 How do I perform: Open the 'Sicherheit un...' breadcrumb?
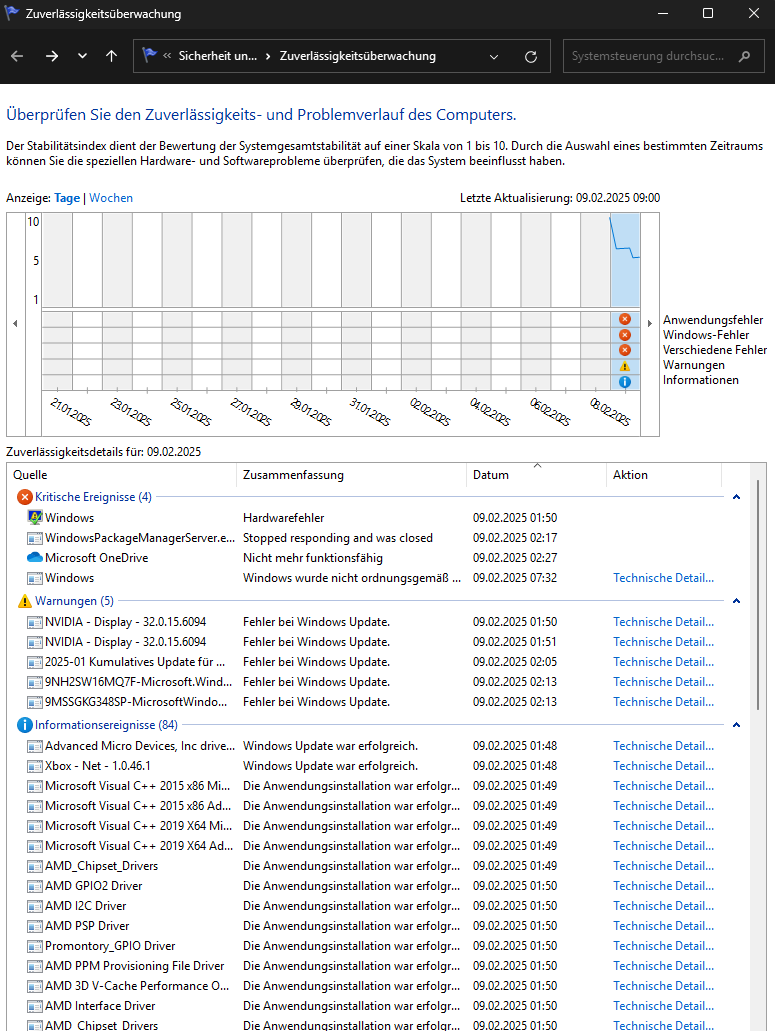[218, 57]
